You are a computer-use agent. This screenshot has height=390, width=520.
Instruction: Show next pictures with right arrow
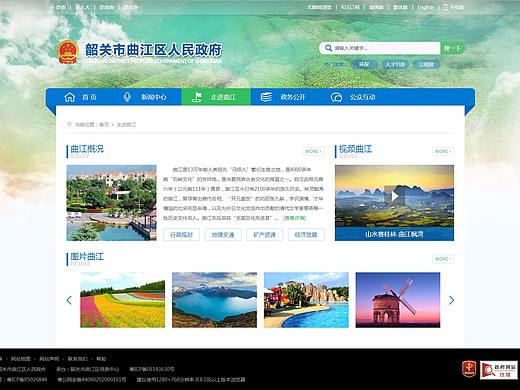click(x=451, y=300)
